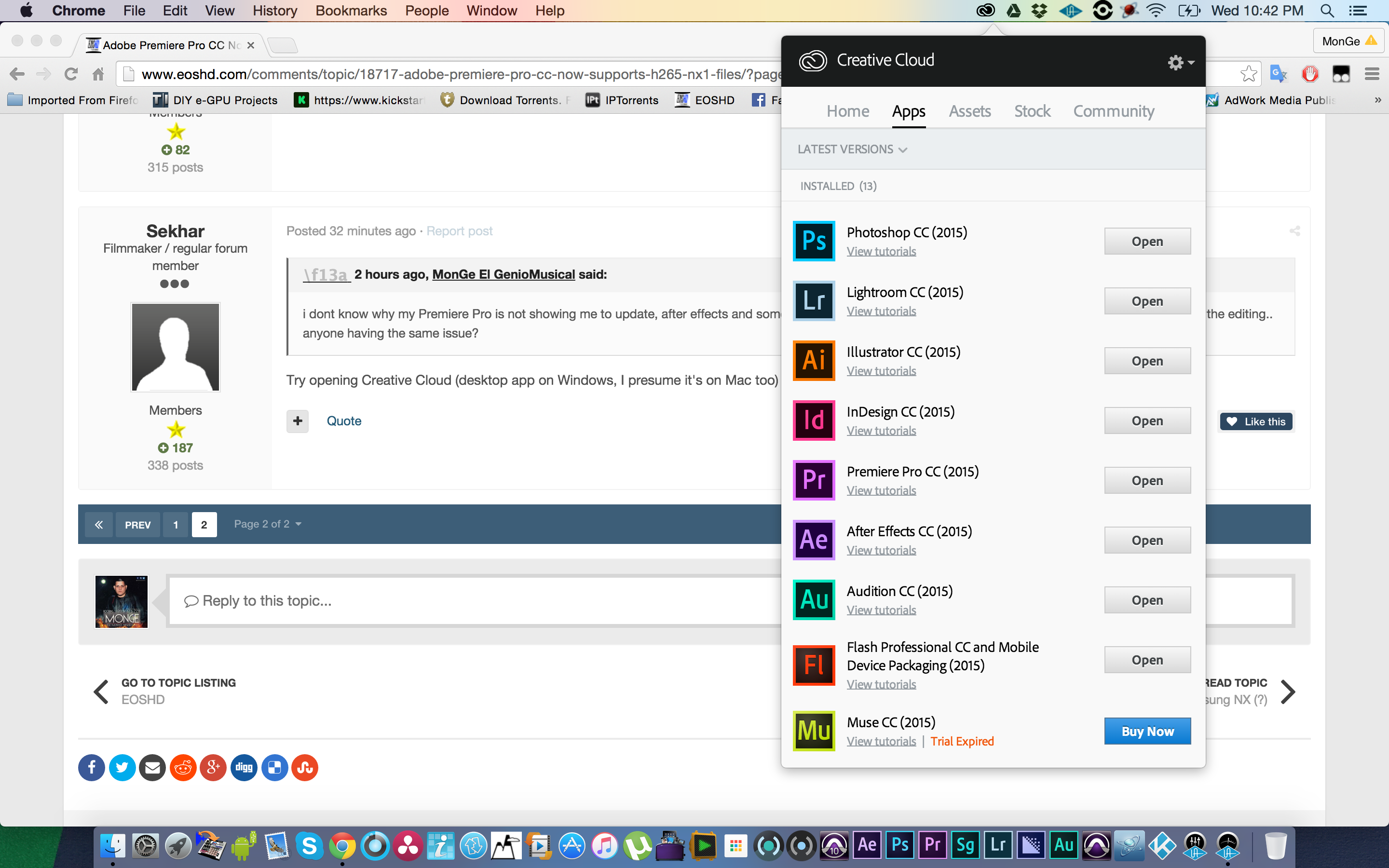
Task: Click the Lightroom CC app icon
Action: click(x=814, y=300)
